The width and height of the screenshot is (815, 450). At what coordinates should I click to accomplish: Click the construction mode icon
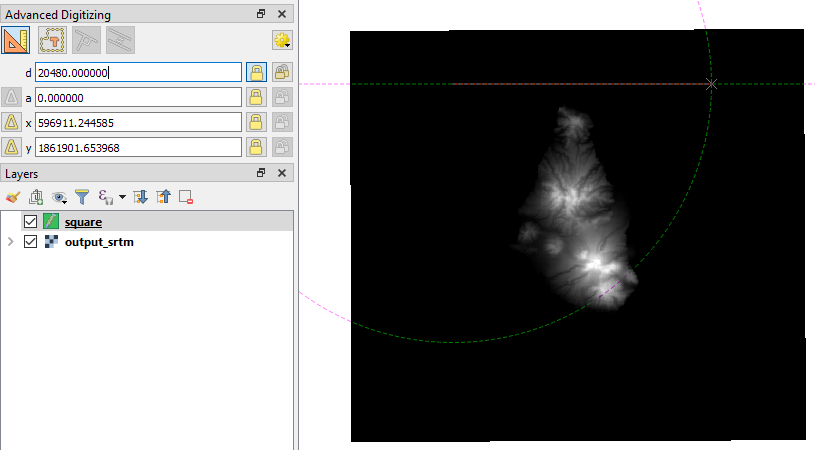coord(52,40)
